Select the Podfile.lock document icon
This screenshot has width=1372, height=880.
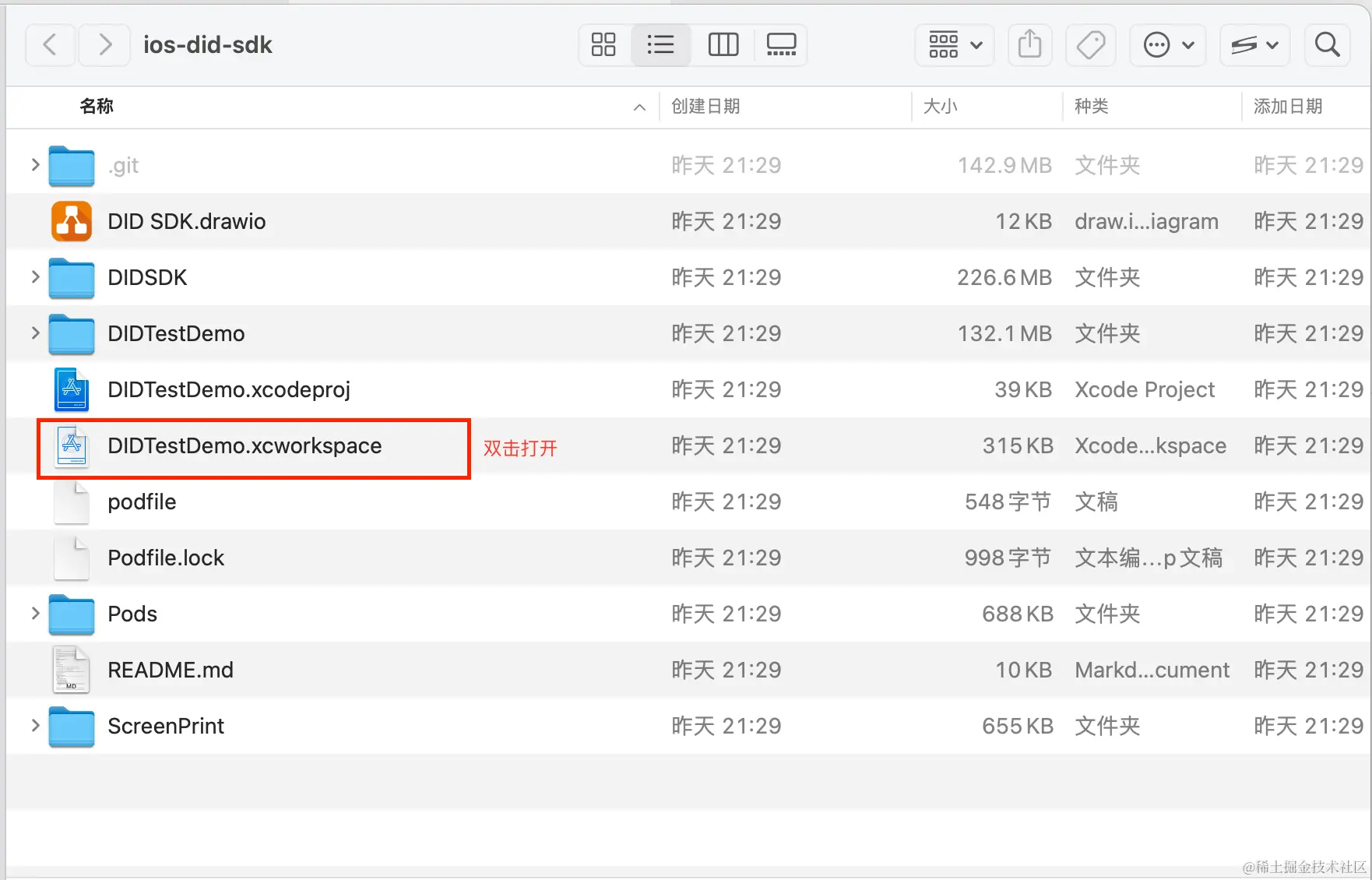(72, 558)
